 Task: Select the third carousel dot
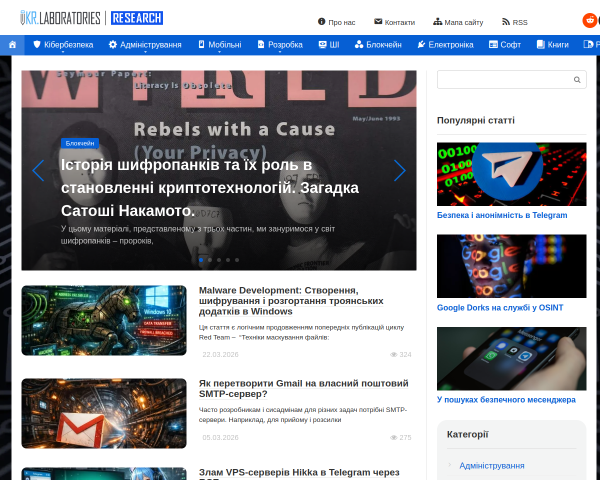coord(219,260)
